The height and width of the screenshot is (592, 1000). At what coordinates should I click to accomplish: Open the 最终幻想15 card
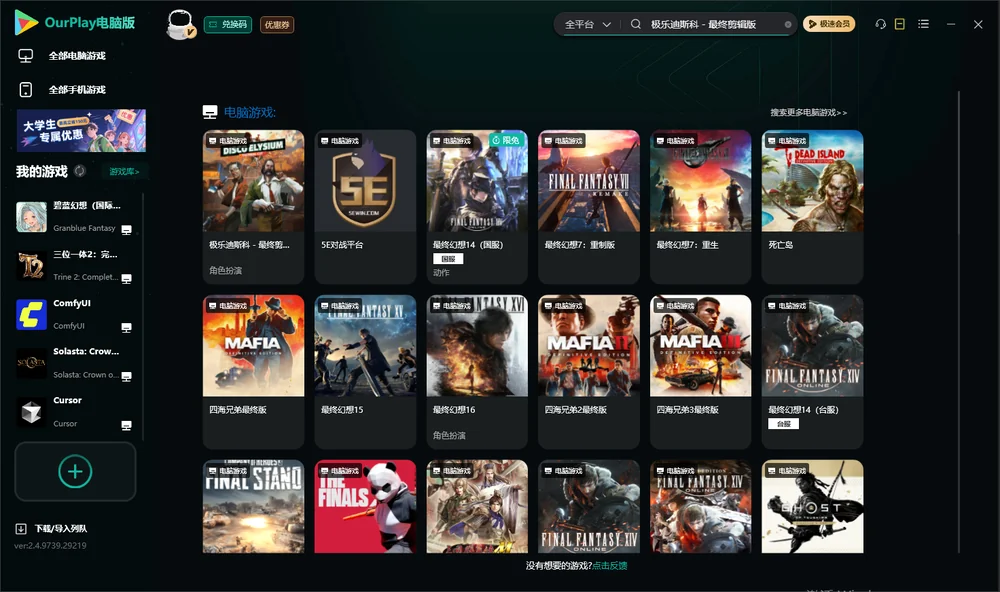[365, 372]
